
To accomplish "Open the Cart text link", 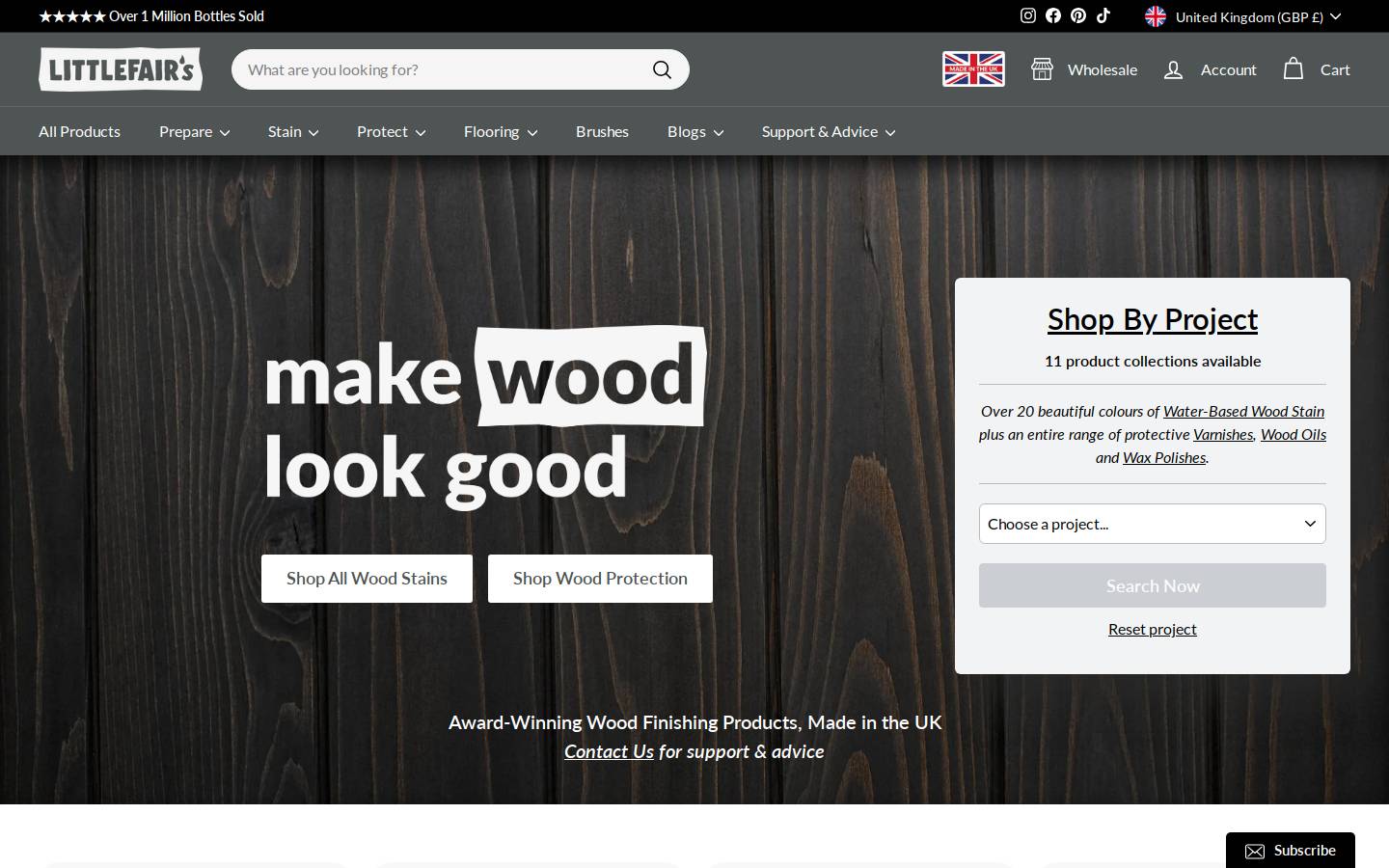I will pos(1335,69).
